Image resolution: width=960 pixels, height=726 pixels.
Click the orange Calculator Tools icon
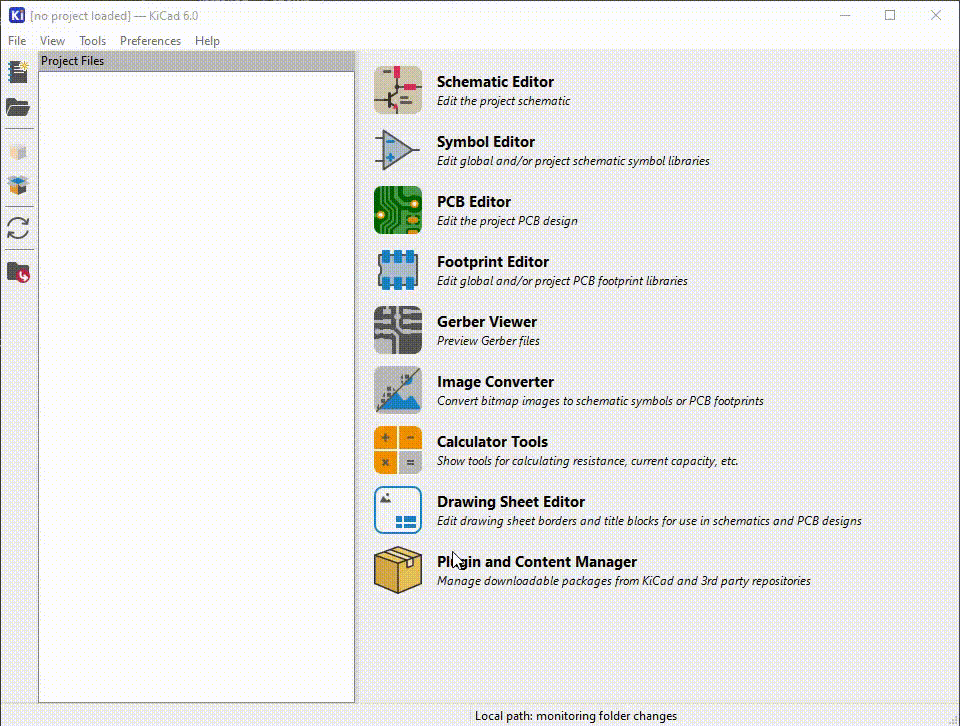coord(398,450)
